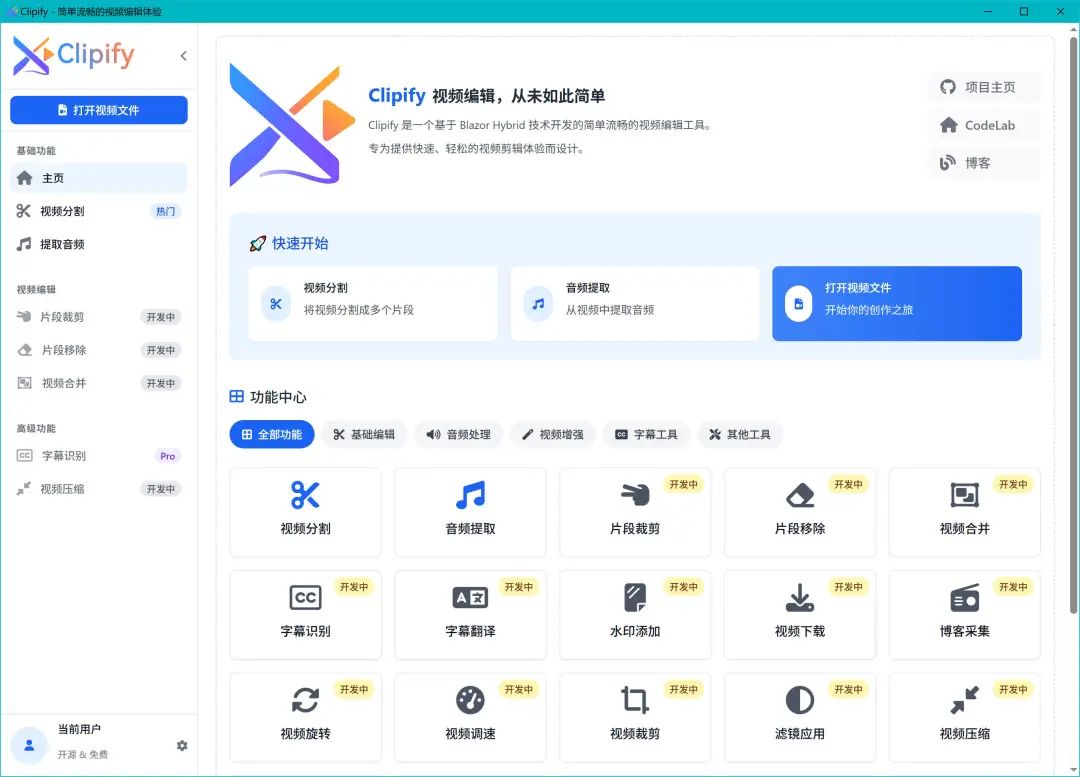Viewport: 1080px width, 777px height.
Task: Open the 项目主页 GitHub link
Action: 984,87
